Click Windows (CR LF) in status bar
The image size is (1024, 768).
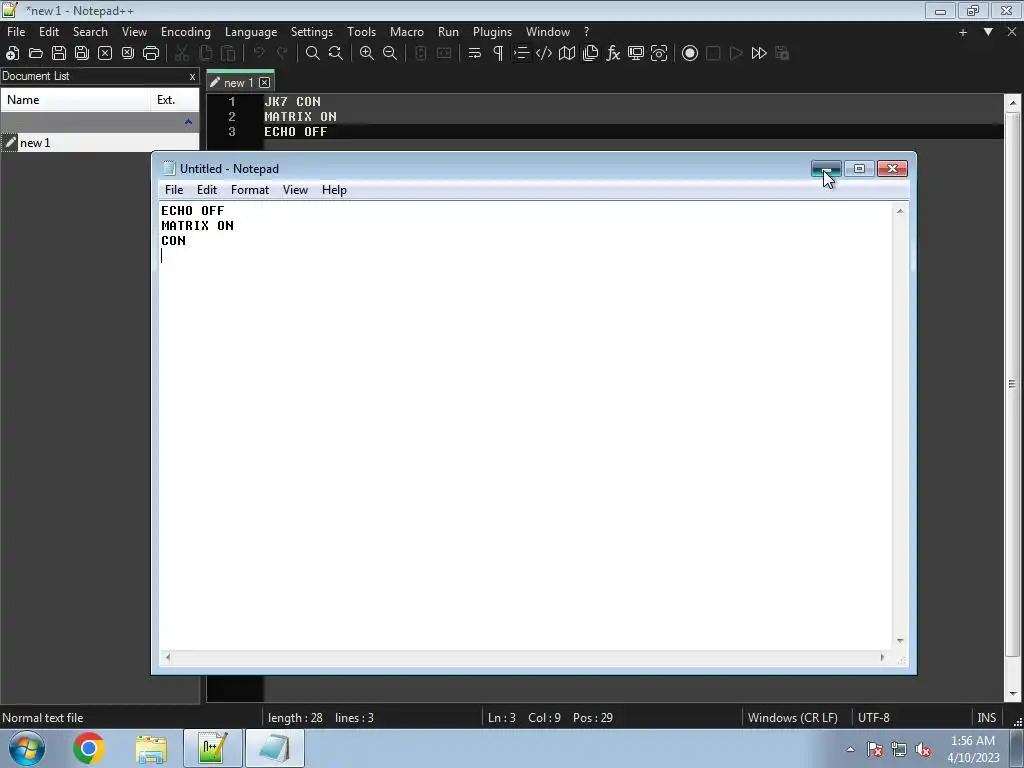pos(793,718)
